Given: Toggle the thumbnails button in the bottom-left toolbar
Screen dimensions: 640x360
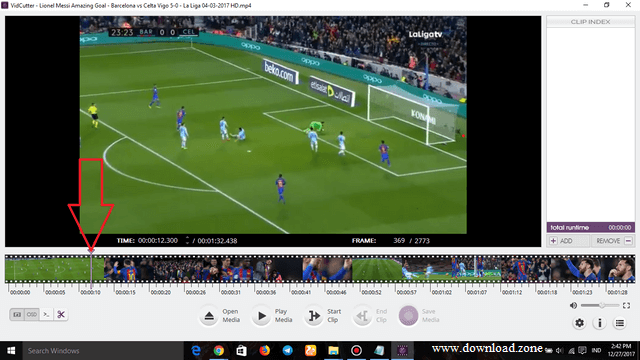Looking at the screenshot, I should tap(17, 315).
